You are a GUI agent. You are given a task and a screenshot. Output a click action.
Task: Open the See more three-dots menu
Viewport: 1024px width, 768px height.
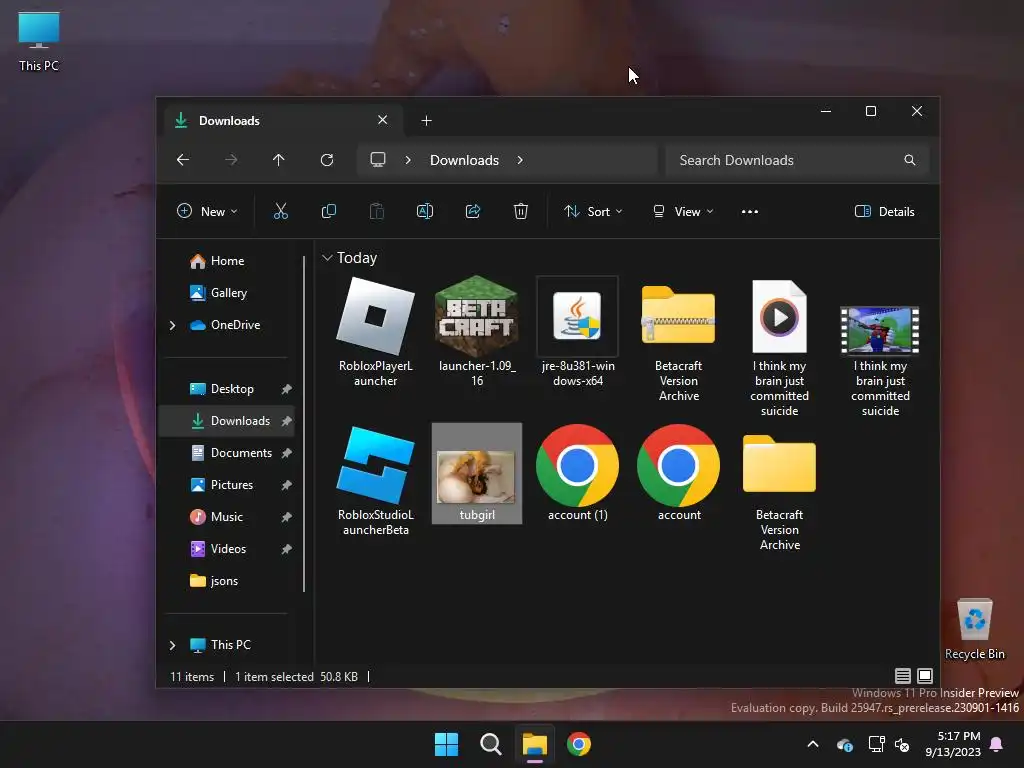(x=750, y=212)
